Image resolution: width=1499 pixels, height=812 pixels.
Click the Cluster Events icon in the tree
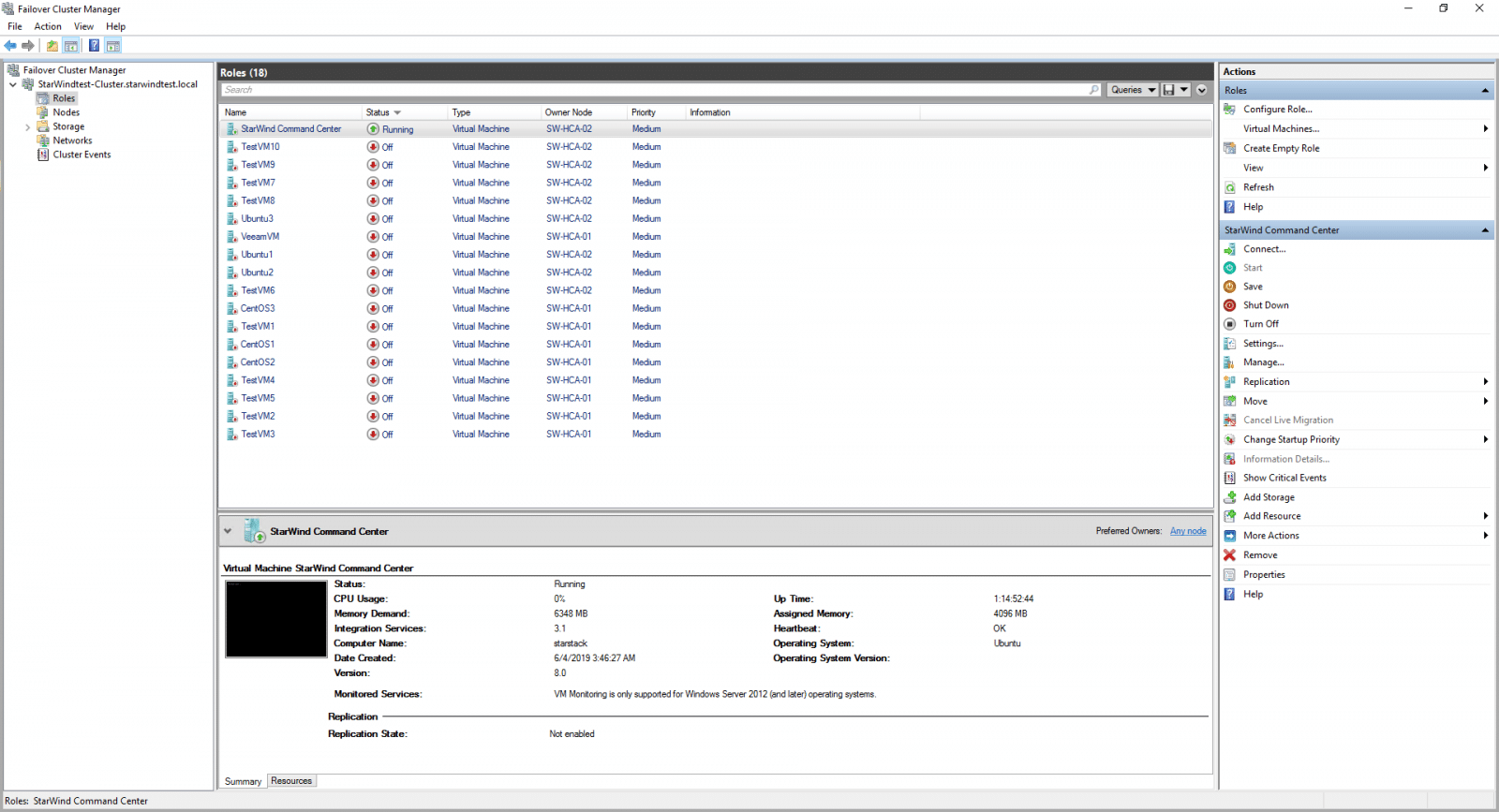point(43,155)
